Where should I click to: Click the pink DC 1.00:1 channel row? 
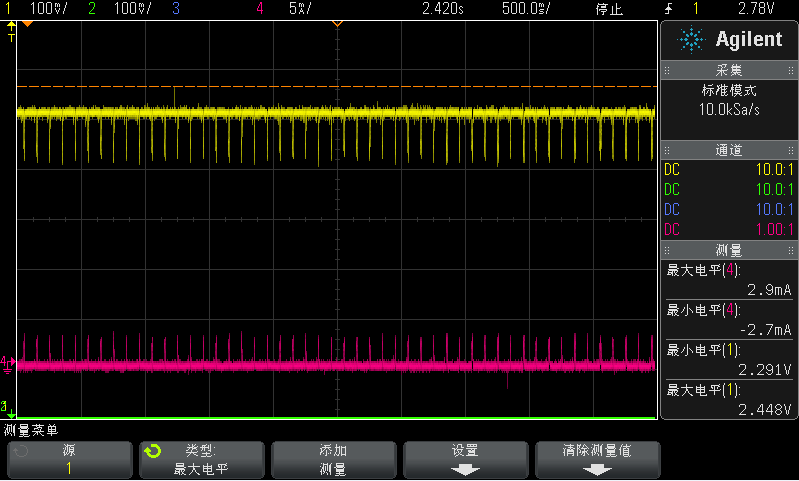(x=729, y=229)
